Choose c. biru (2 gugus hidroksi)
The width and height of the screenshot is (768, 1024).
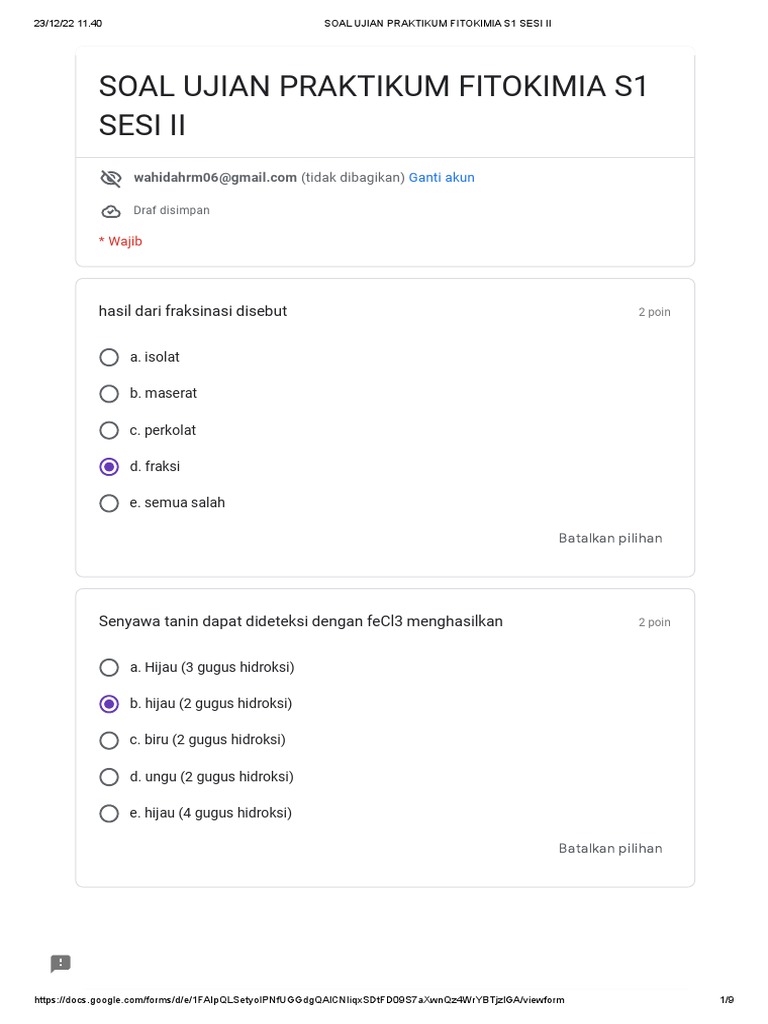pos(109,740)
